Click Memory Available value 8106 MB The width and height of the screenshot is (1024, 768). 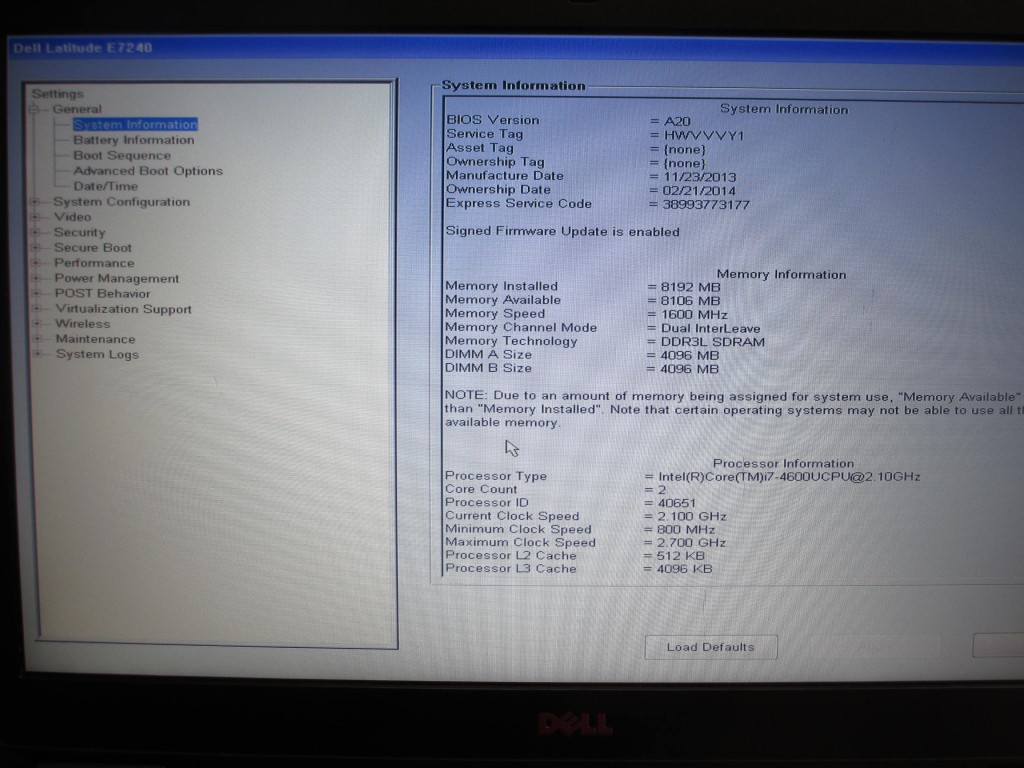(x=690, y=301)
